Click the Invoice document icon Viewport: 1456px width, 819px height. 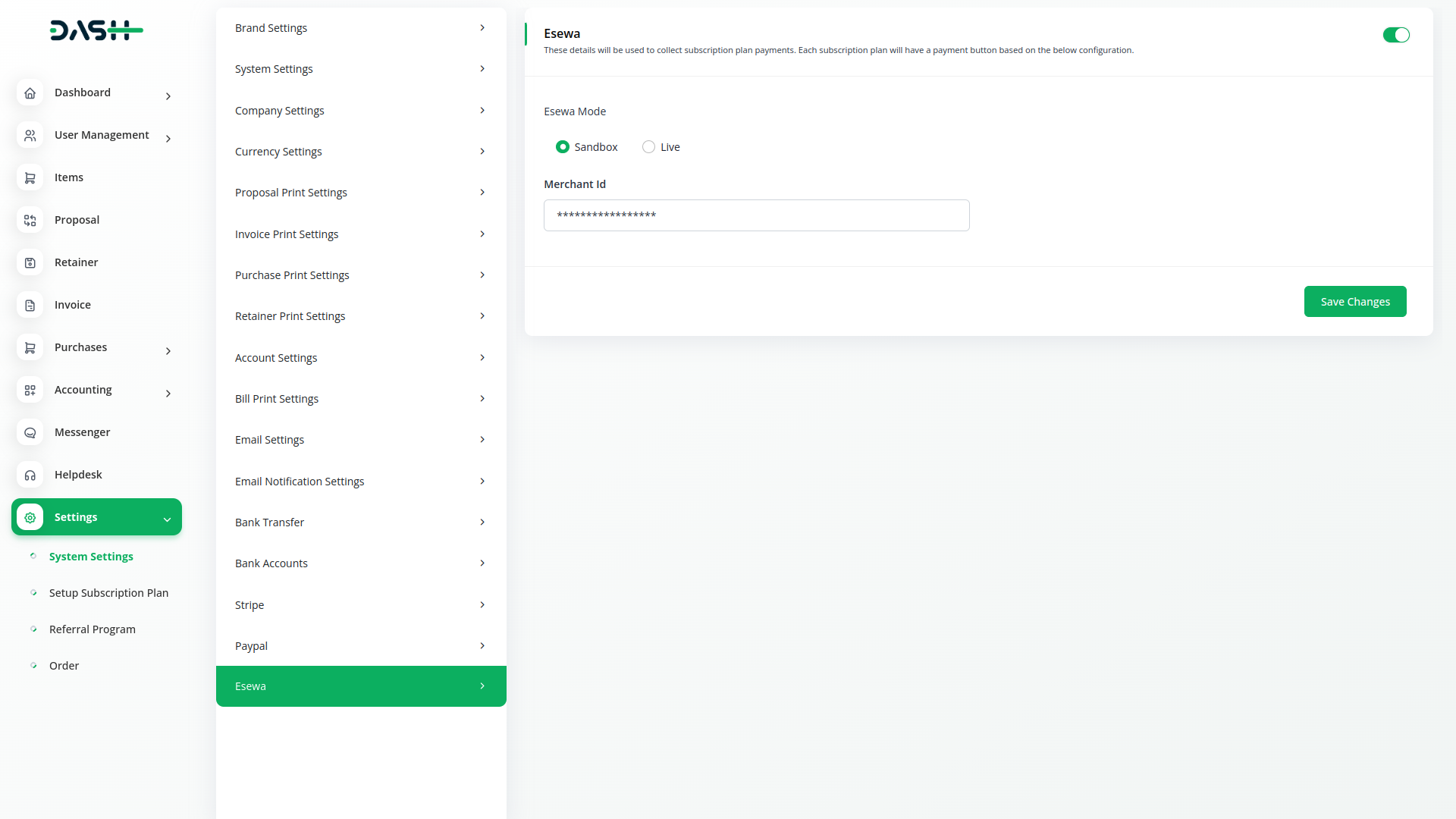coord(30,305)
